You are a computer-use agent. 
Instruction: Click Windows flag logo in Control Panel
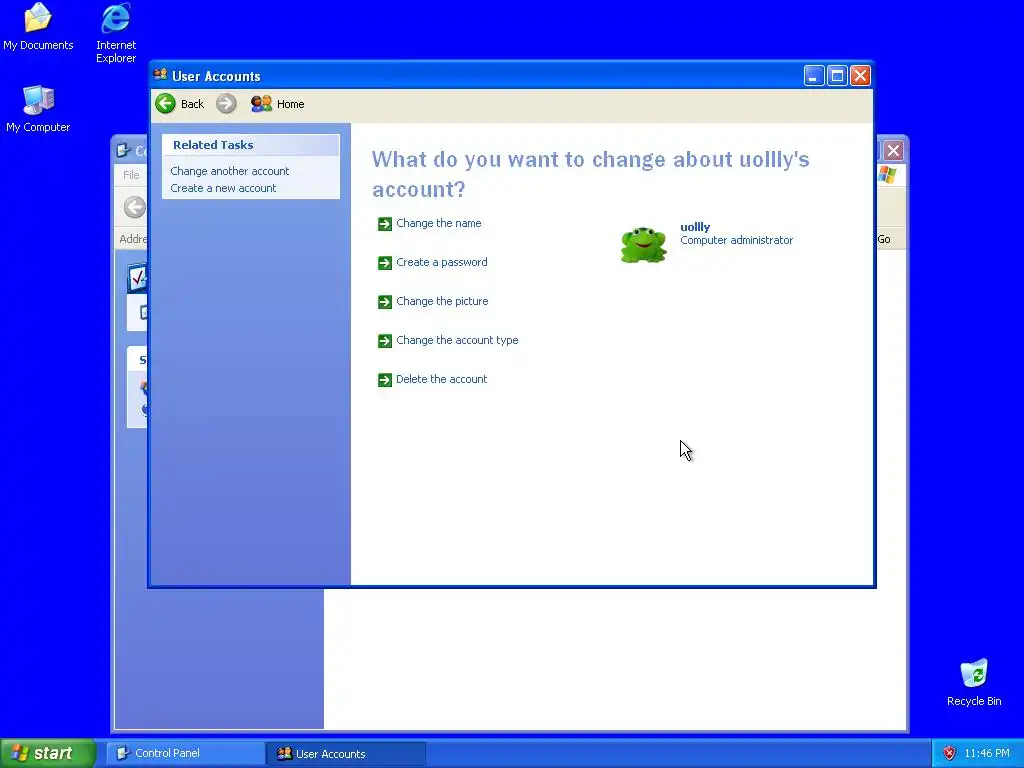pyautogui.click(x=888, y=174)
